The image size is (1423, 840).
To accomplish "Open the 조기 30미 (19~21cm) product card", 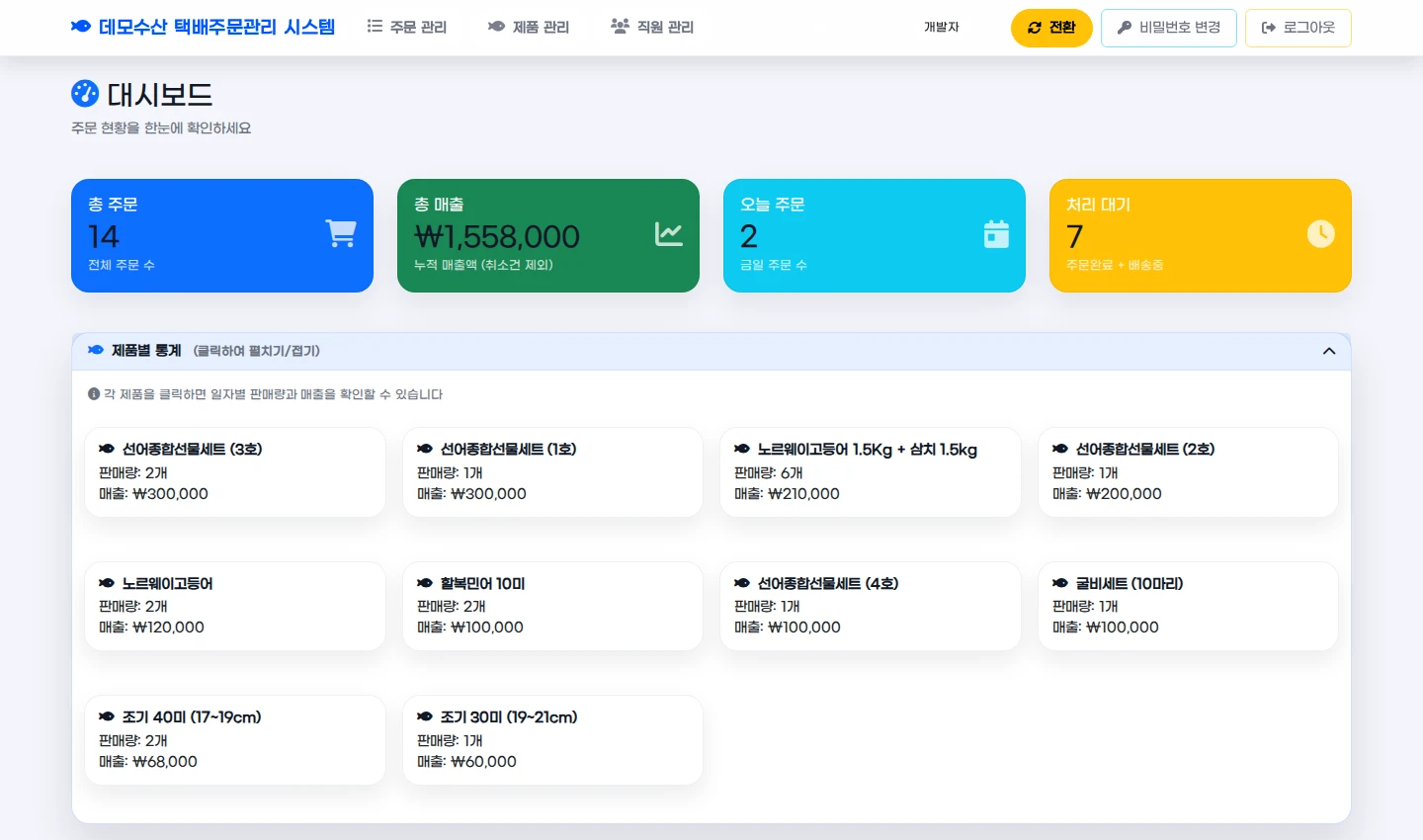I will coord(553,740).
